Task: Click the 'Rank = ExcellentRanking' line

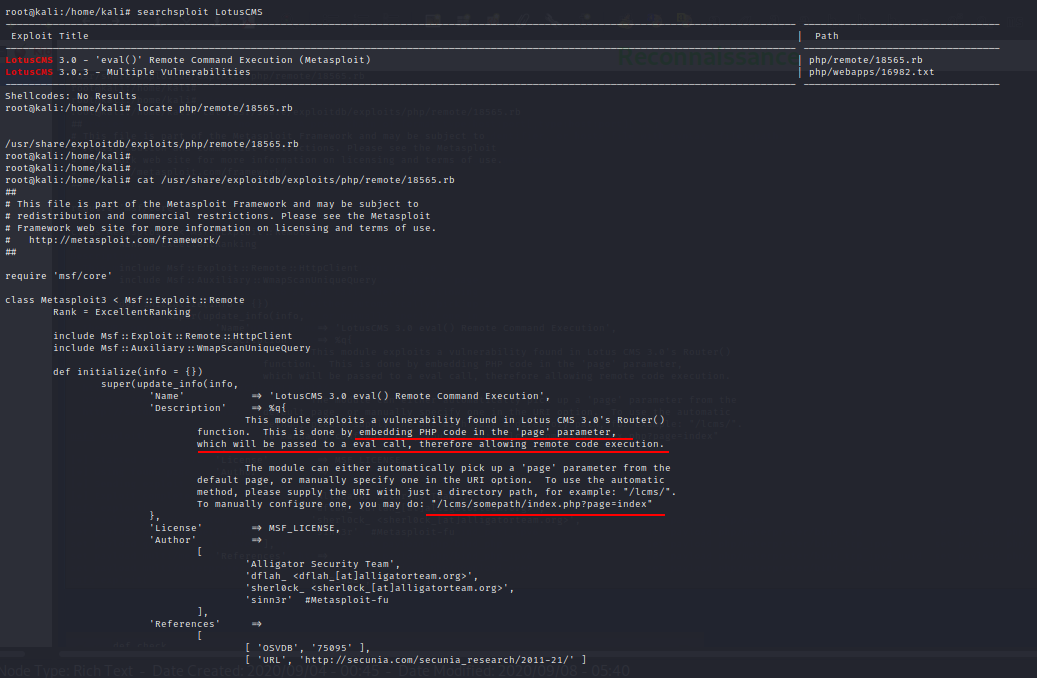Action: click(122, 312)
